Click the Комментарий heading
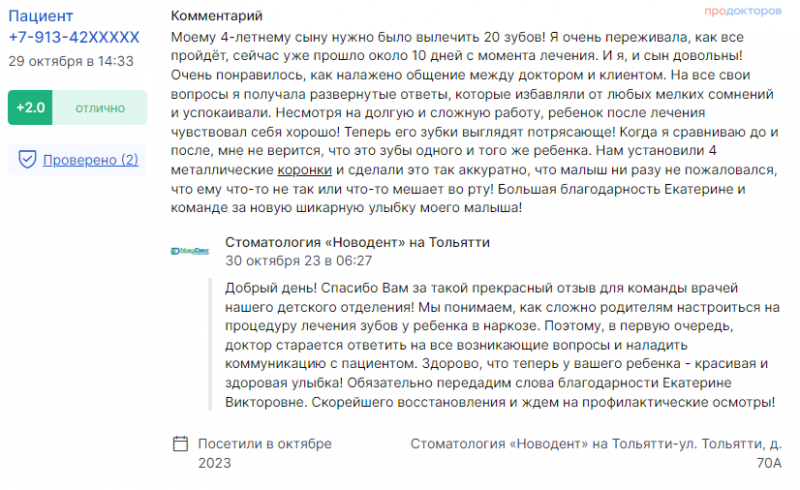Image resolution: width=800 pixels, height=490 pixels. click(x=216, y=16)
